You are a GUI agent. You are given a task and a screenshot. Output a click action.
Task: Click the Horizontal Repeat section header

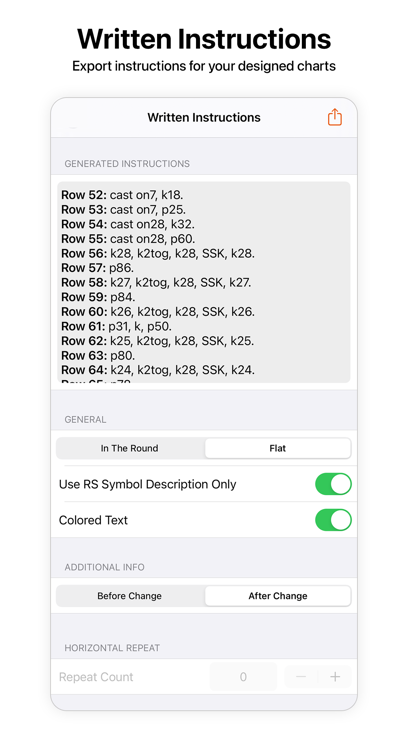[112, 648]
